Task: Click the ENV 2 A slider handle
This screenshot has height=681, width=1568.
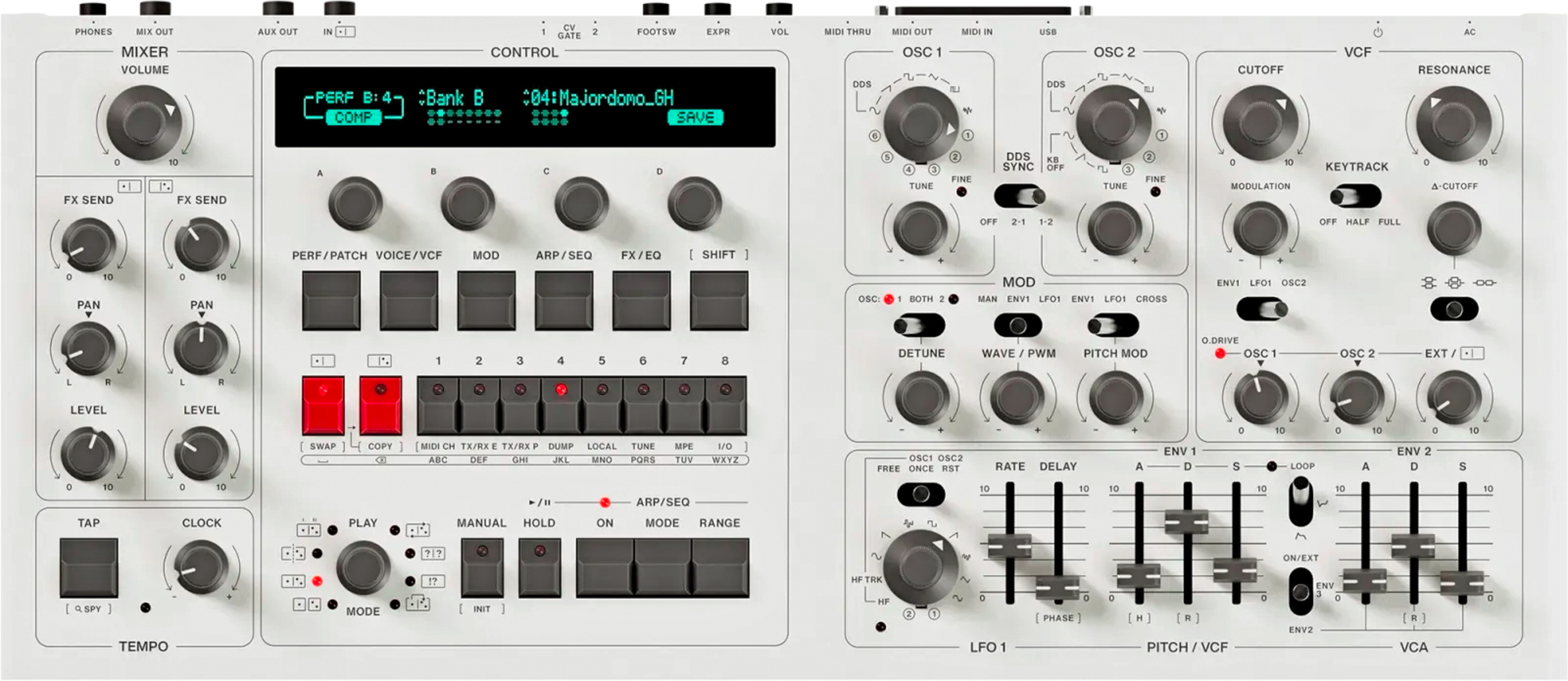Action: pos(1365,581)
